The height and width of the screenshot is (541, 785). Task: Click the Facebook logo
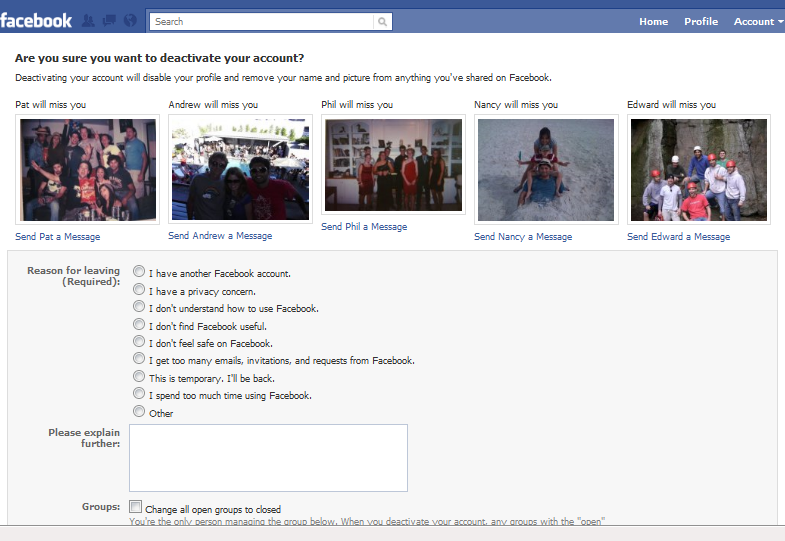(37, 20)
